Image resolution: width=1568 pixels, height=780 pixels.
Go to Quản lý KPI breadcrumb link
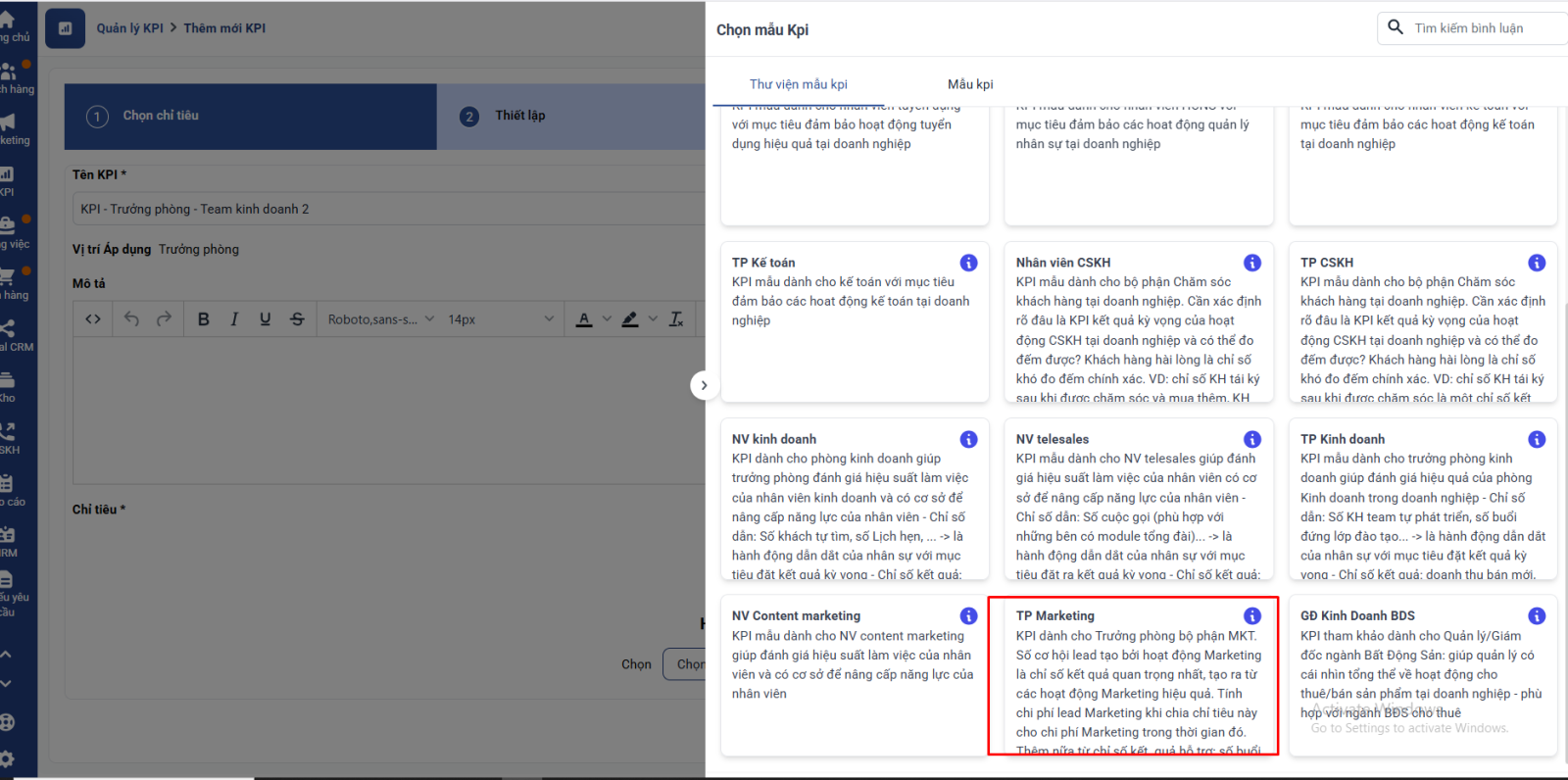(x=129, y=28)
